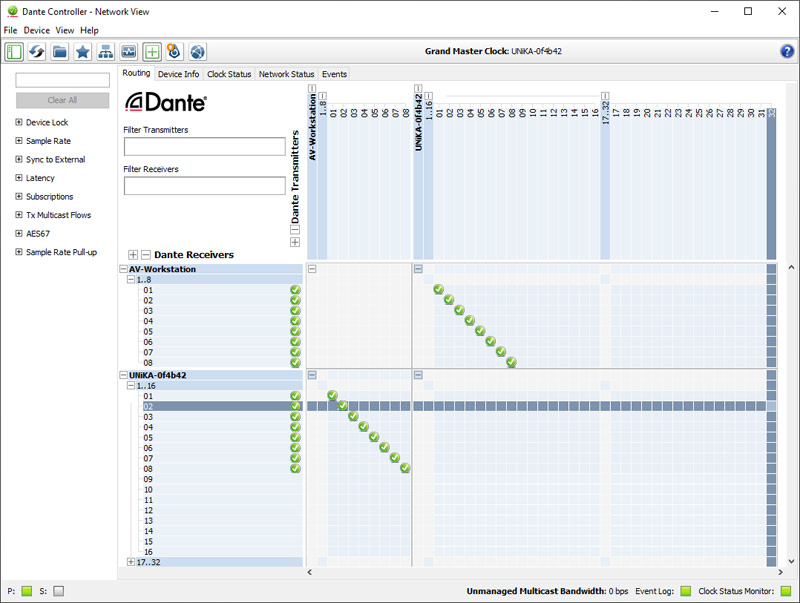Click the globe domain configuration icon
800x603 pixels.
(198, 51)
